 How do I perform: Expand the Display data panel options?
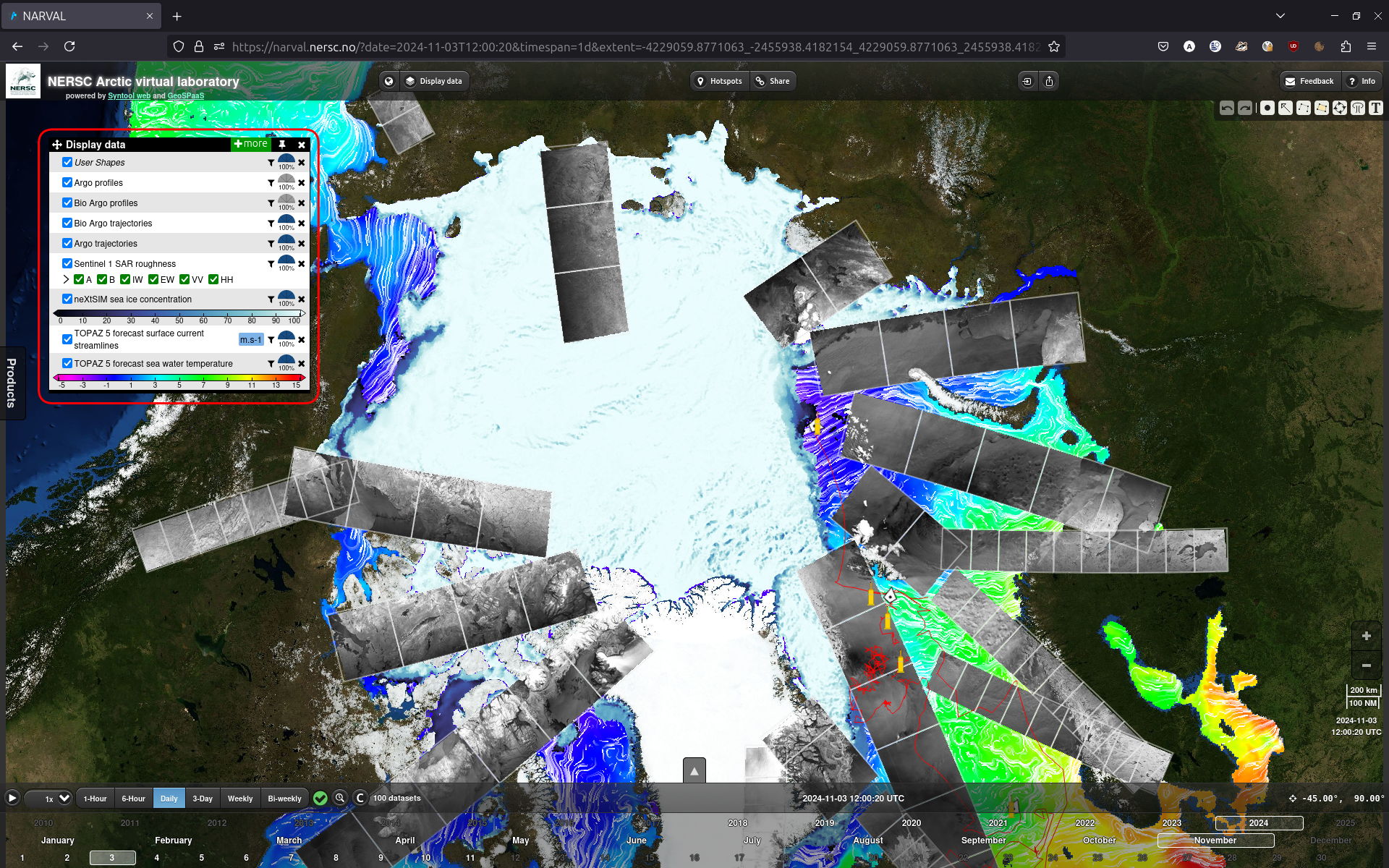coord(249,144)
